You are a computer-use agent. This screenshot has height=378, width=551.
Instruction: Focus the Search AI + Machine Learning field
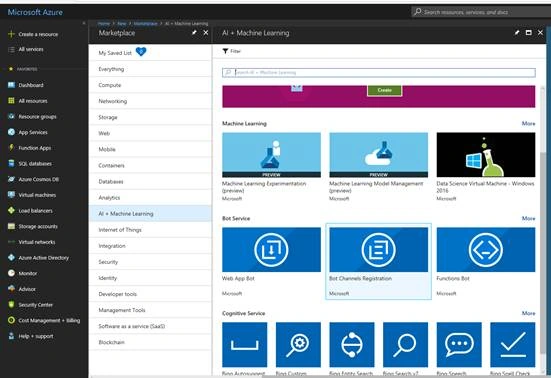379,72
